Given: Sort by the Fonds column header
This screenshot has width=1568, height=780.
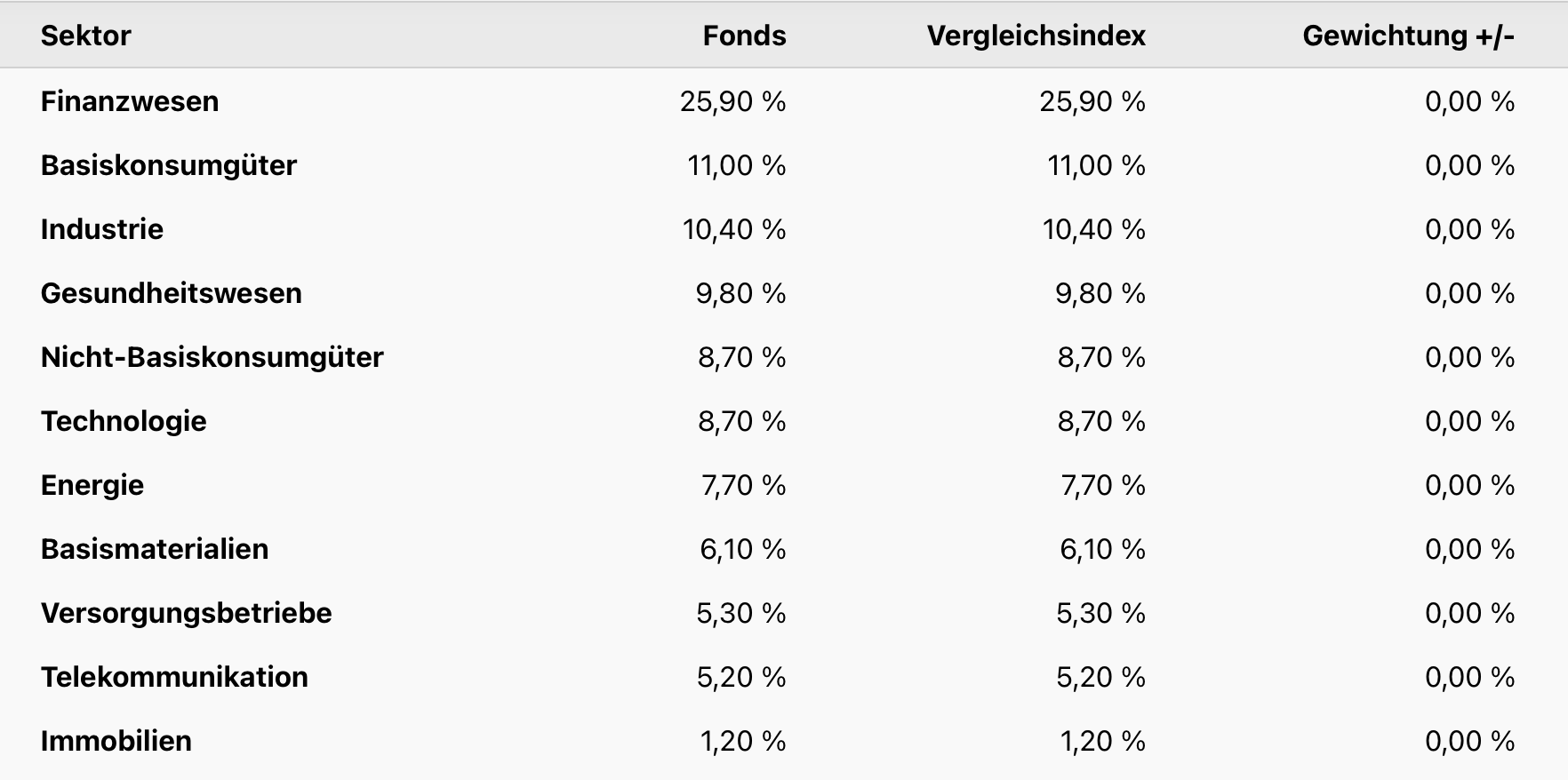Looking at the screenshot, I should (744, 36).
